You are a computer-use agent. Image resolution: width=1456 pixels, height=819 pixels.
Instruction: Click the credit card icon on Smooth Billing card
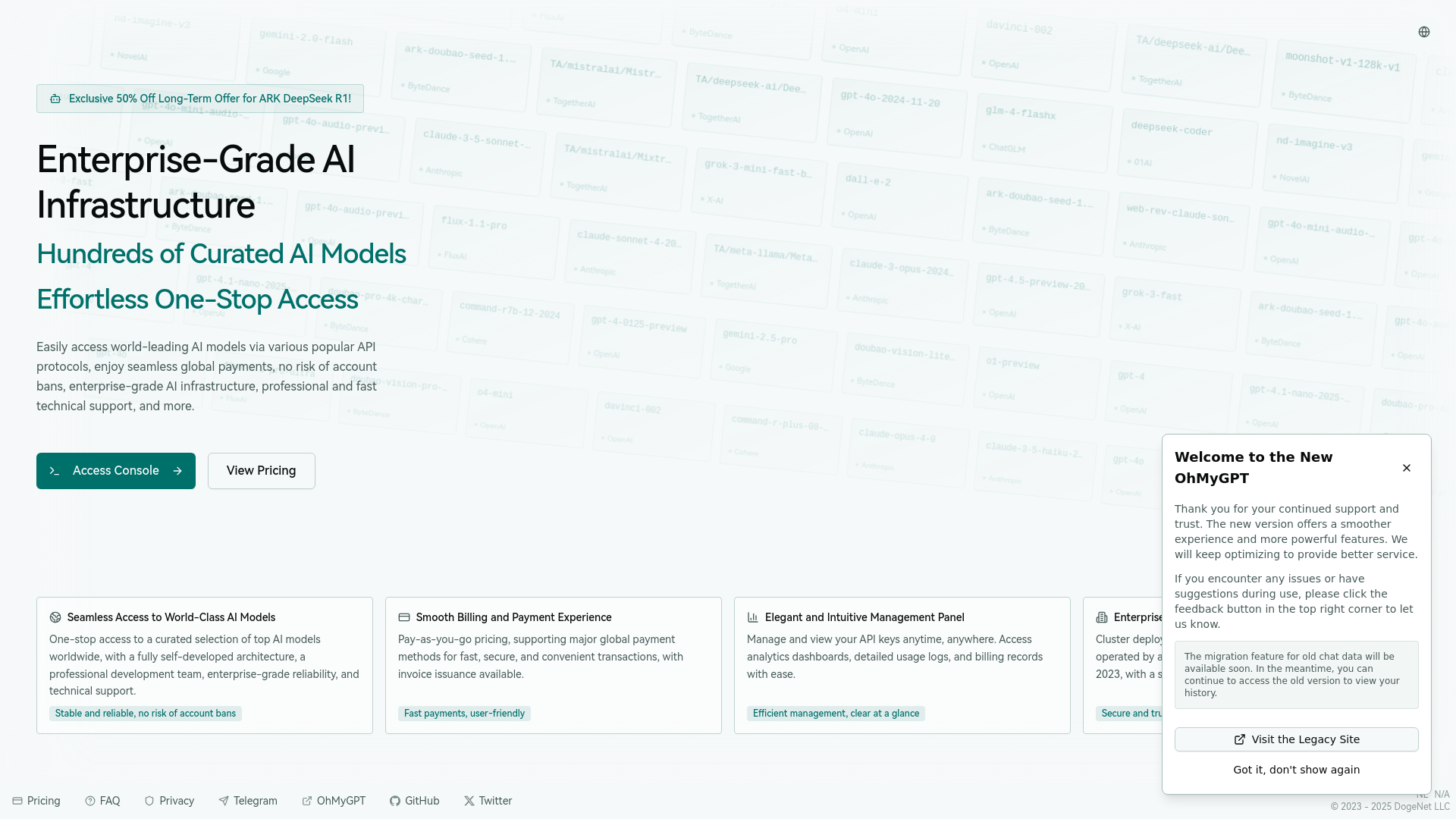pyautogui.click(x=404, y=617)
